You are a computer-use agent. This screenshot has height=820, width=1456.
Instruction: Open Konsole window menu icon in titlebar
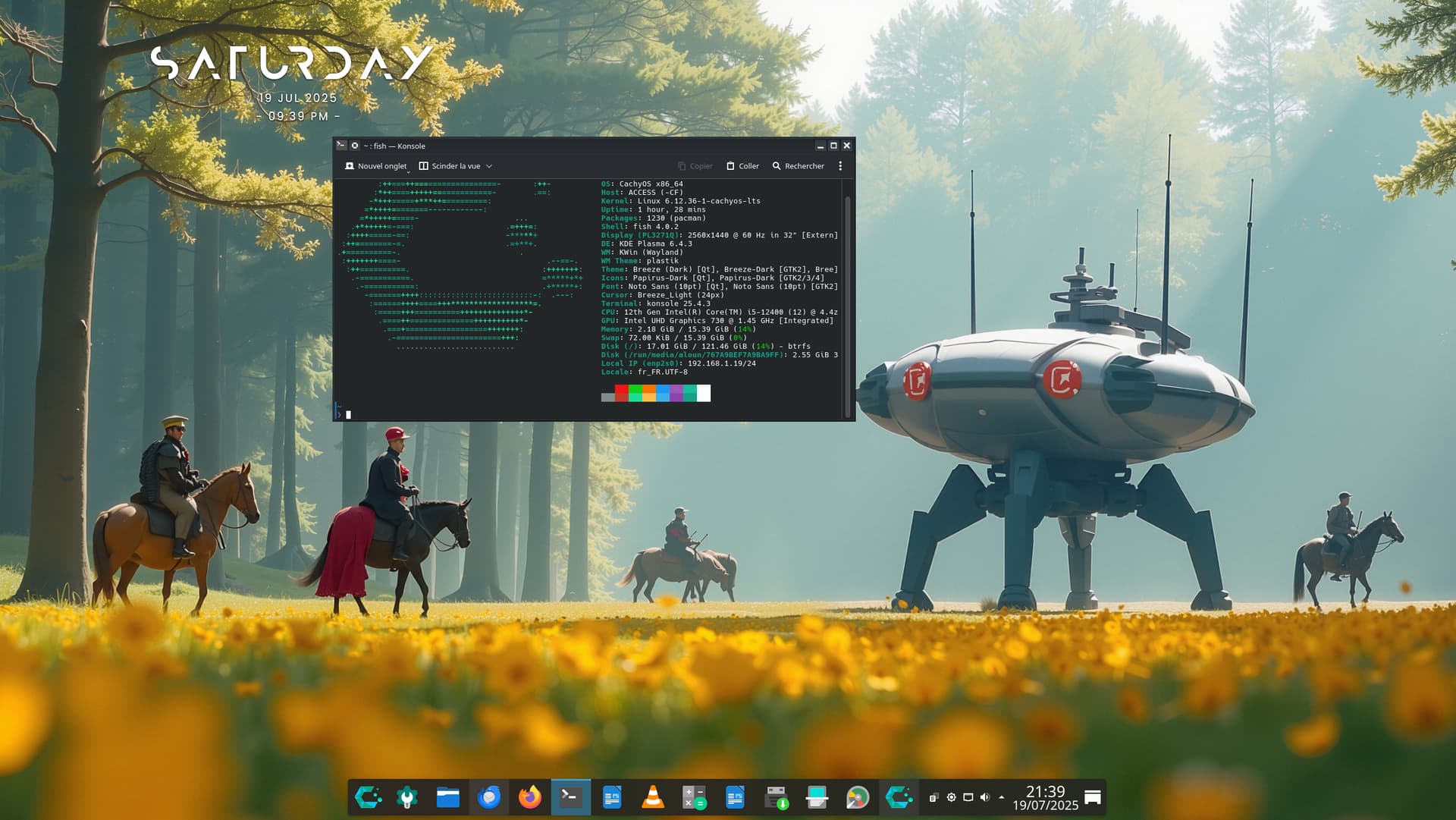(341, 146)
